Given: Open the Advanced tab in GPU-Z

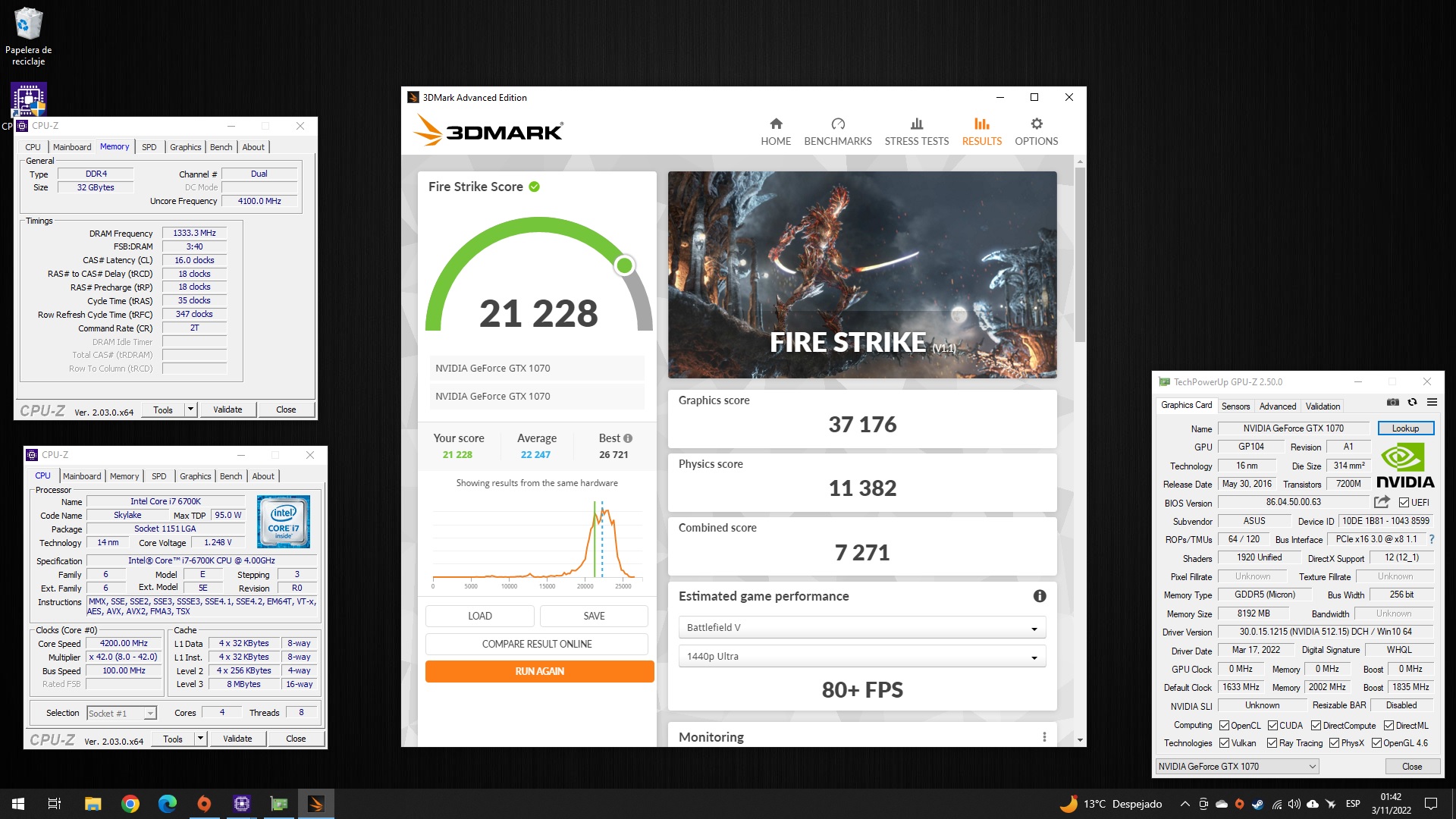Looking at the screenshot, I should pos(1278,406).
